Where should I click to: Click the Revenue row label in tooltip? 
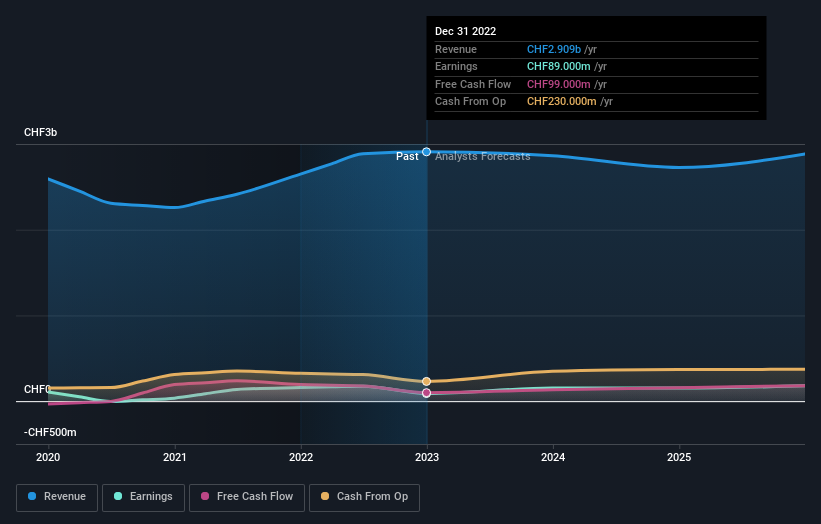click(x=456, y=49)
